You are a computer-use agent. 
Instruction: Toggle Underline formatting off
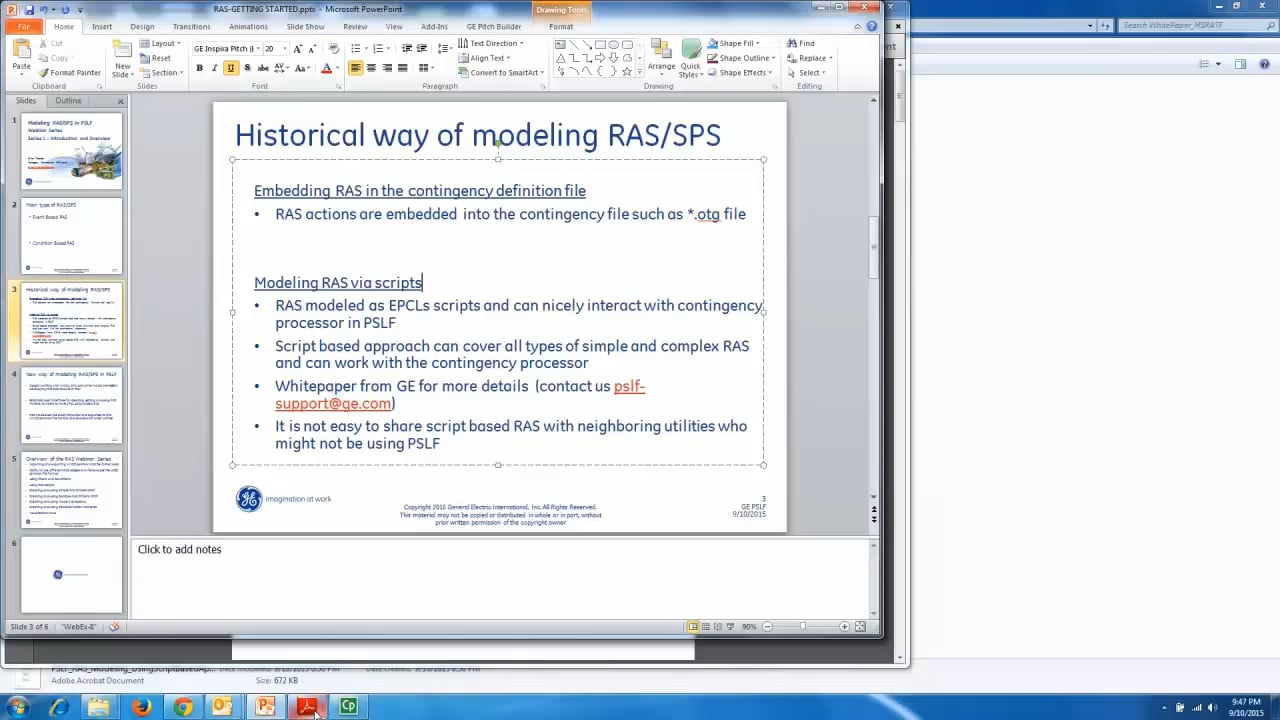[231, 68]
